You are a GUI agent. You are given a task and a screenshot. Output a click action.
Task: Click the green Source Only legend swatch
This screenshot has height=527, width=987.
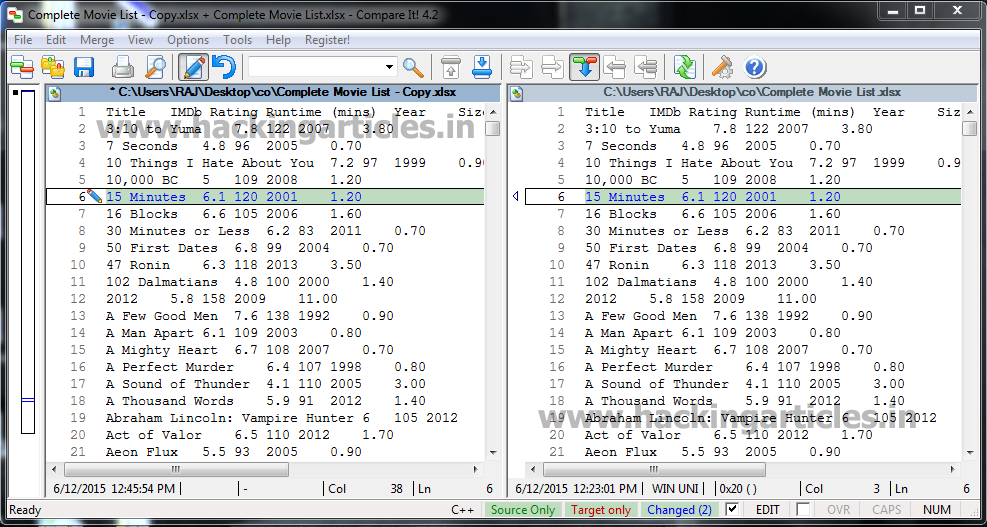(x=522, y=510)
